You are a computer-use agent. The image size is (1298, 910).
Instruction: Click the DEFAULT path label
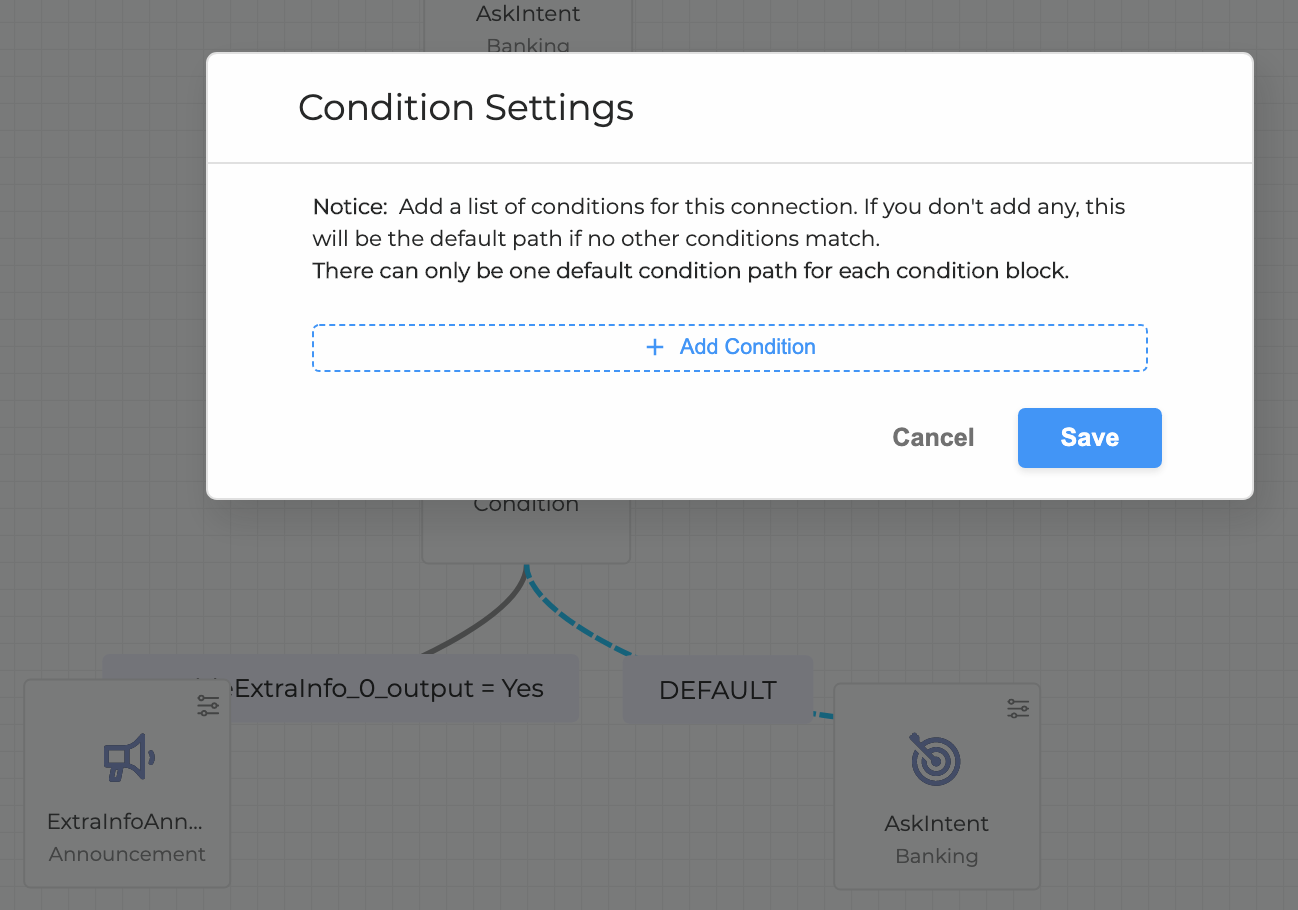click(x=718, y=690)
